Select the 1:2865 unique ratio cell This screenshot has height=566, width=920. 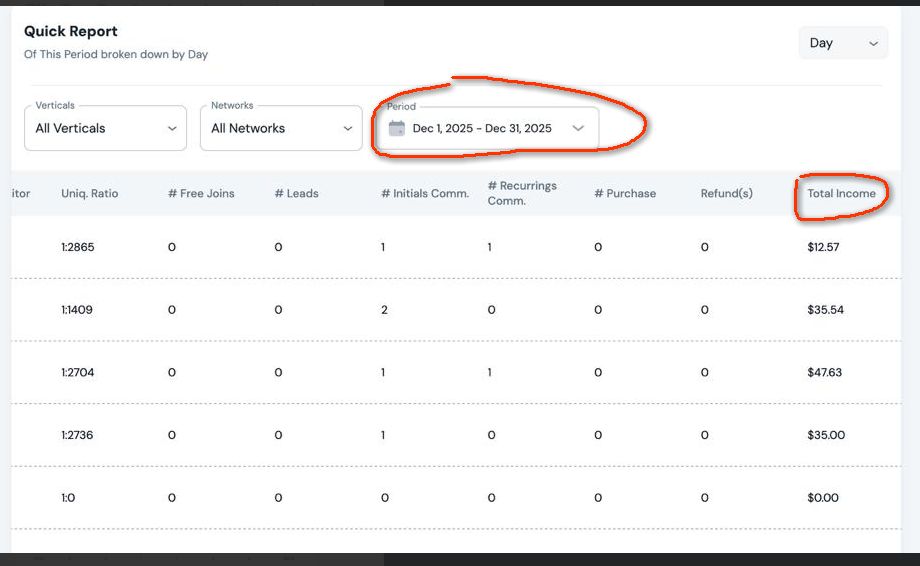pos(77,247)
